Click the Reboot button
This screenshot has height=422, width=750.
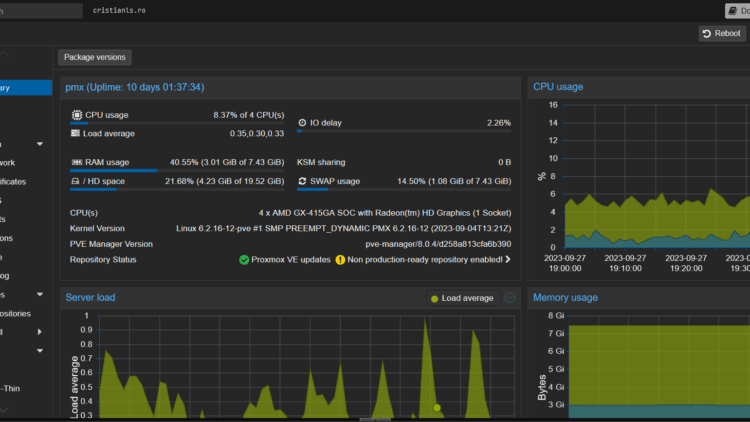722,33
